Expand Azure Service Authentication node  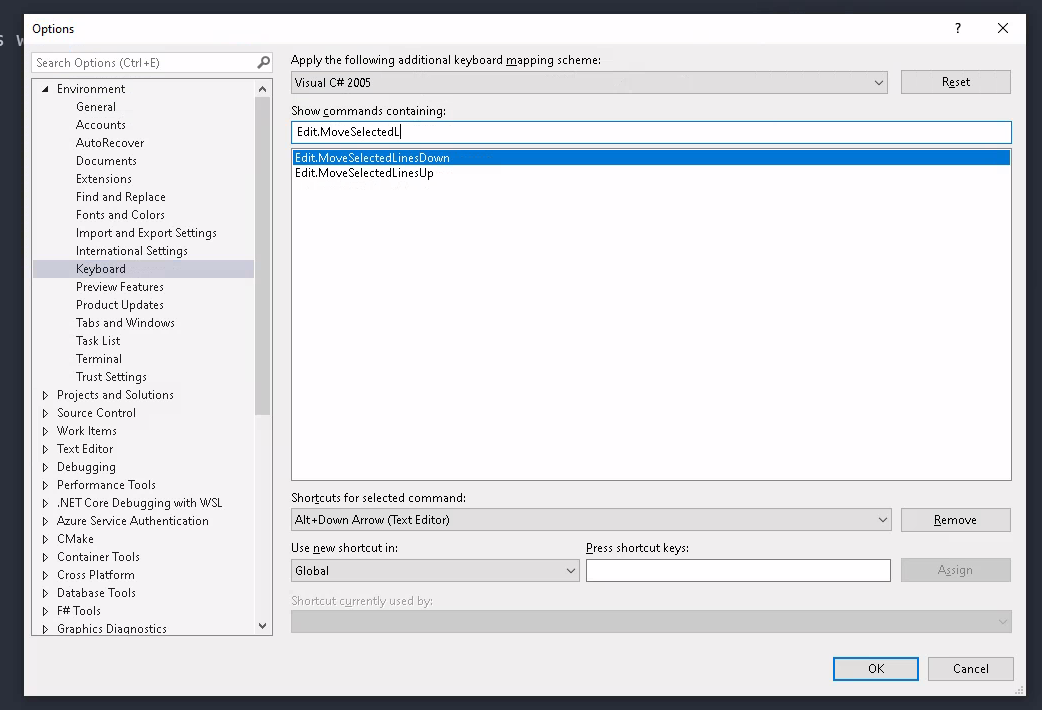click(x=45, y=521)
